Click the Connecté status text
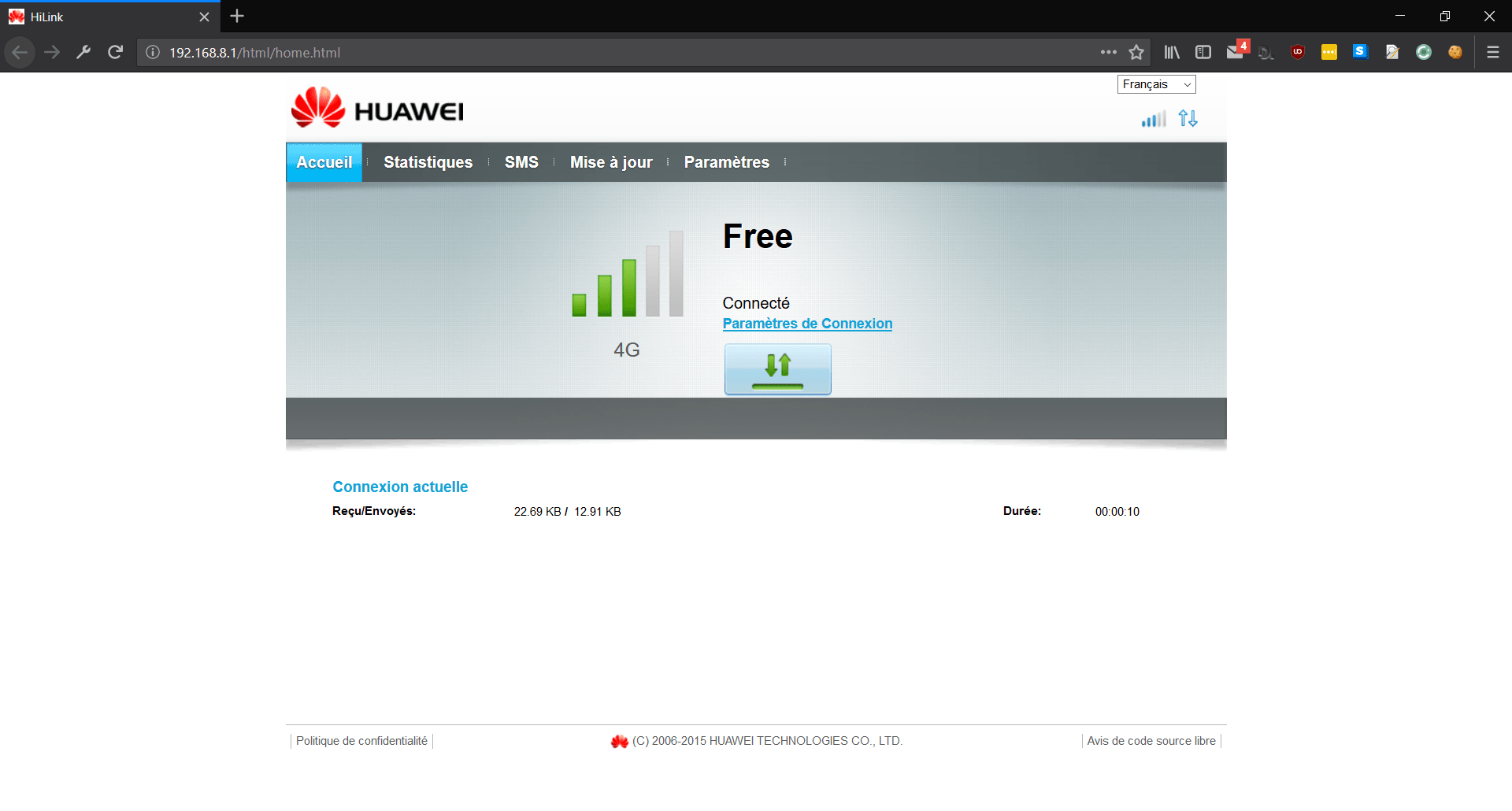 (756, 303)
